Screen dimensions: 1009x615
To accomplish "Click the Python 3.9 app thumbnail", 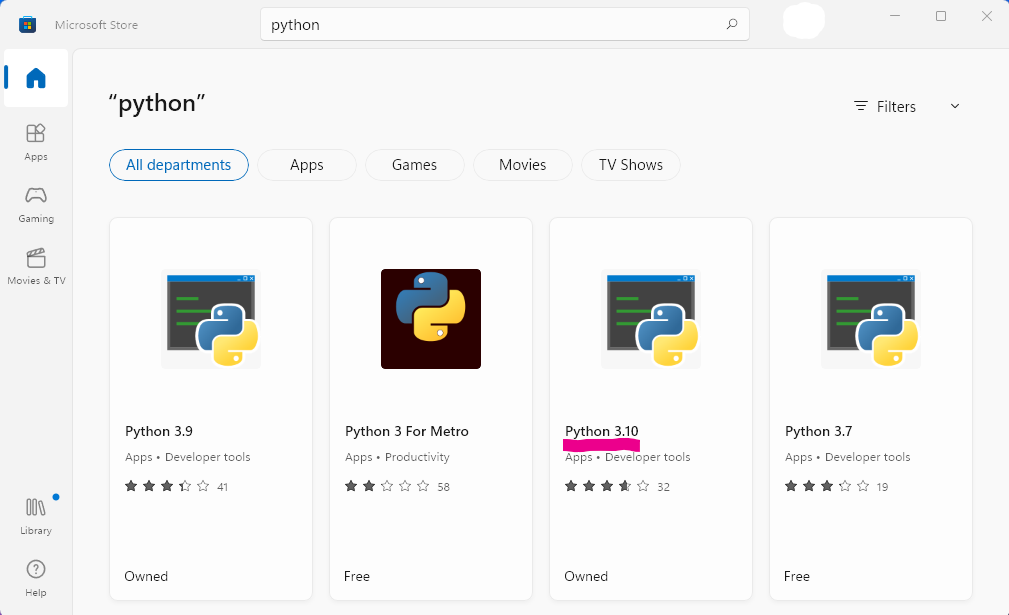I will (210, 318).
